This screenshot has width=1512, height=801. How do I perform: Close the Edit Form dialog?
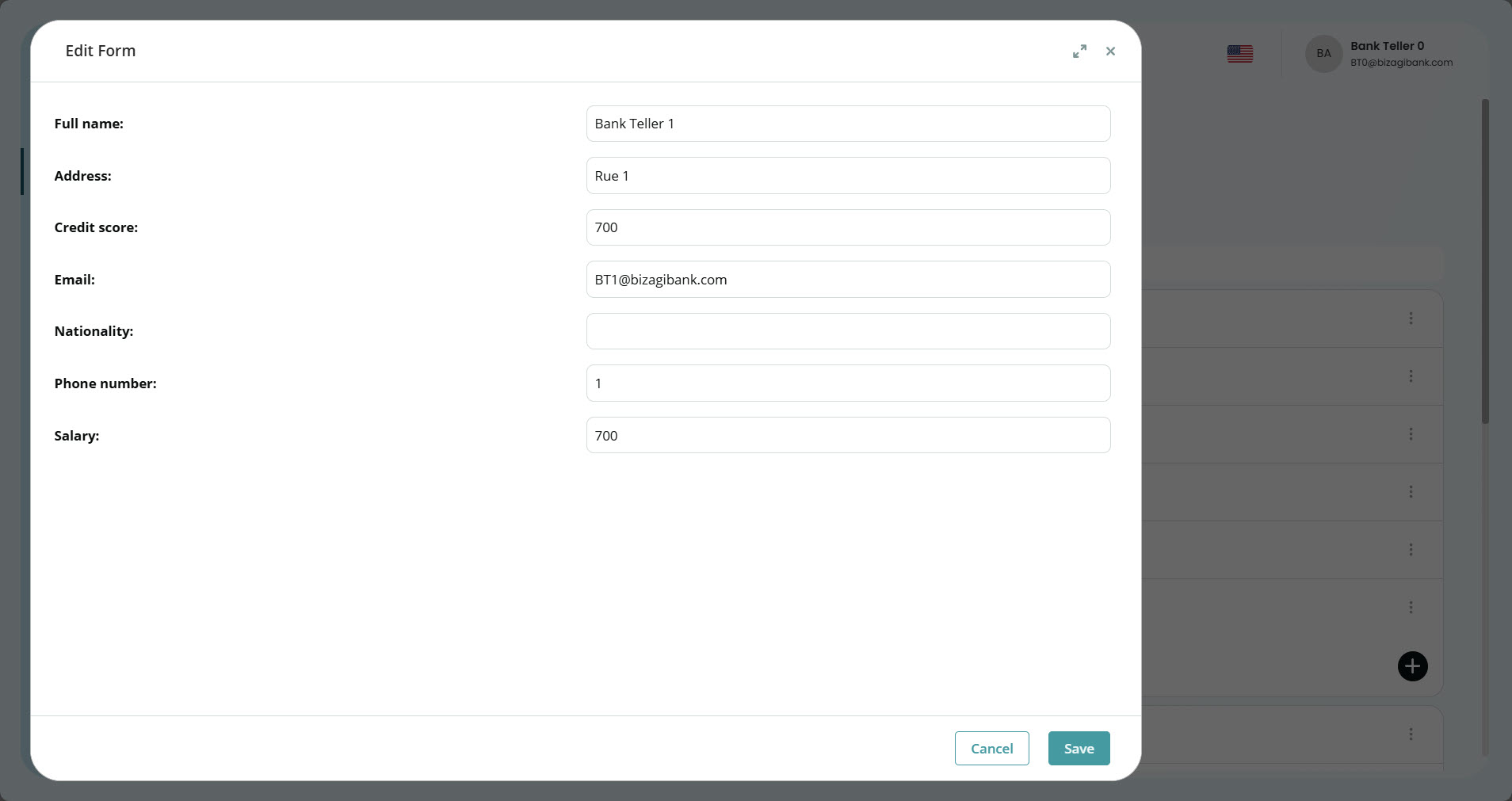pyautogui.click(x=1109, y=51)
